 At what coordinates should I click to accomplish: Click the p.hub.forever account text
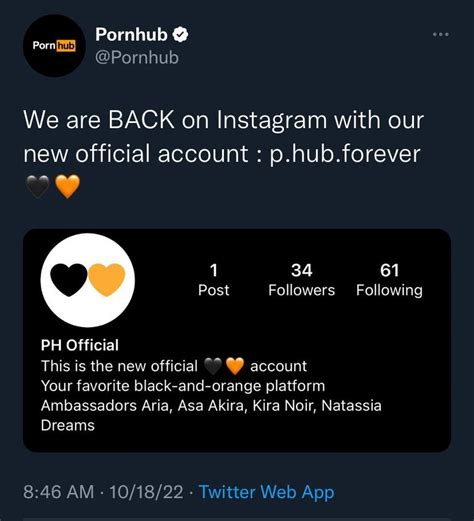click(x=345, y=154)
